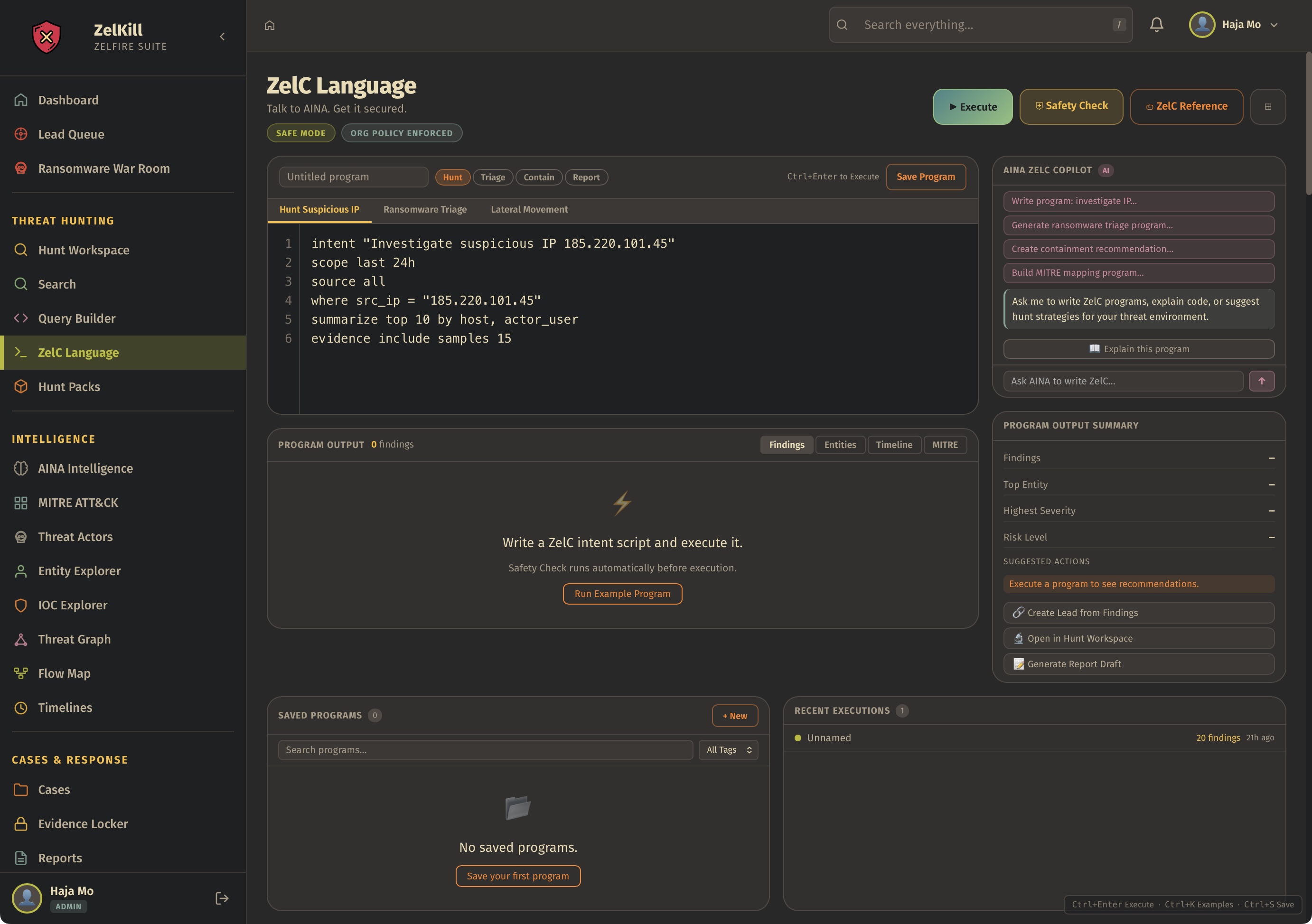Expand the Unnamed recent execution entry
The image size is (1312, 924).
[829, 737]
